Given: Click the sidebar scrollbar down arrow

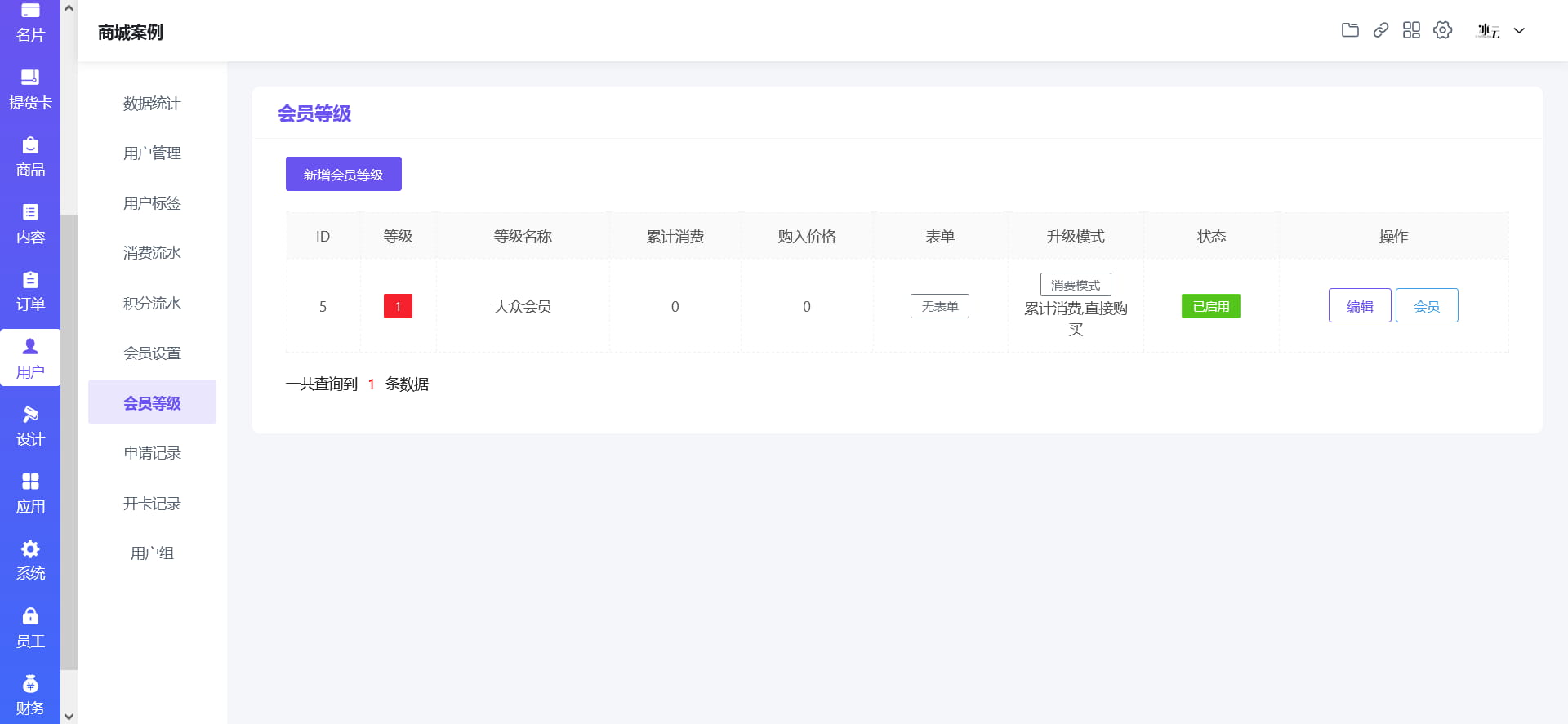Looking at the screenshot, I should (x=69, y=716).
